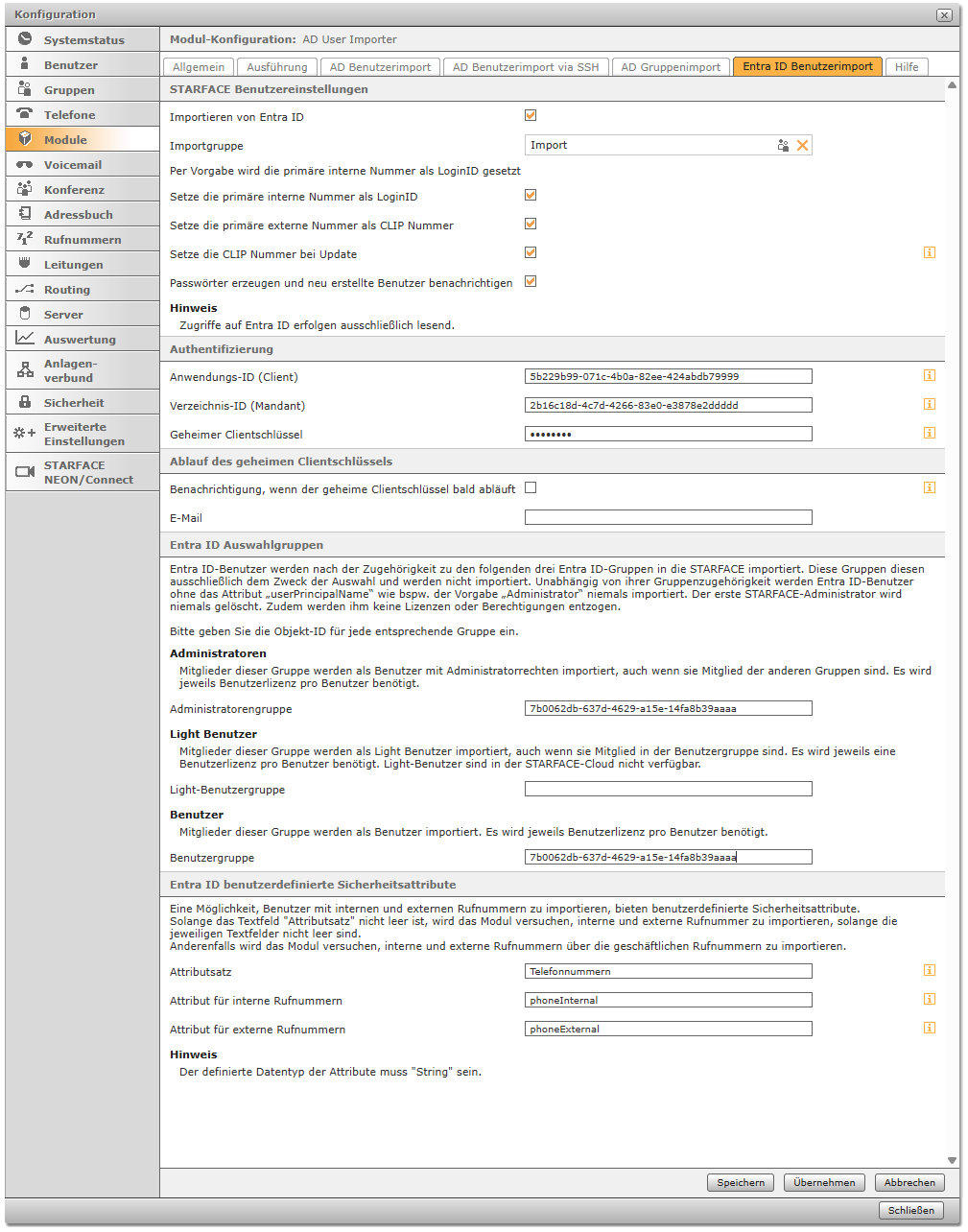Open info icon for Anwendungs-ID (Client)
Image resolution: width=968 pixels, height=1232 pixels.
click(929, 376)
